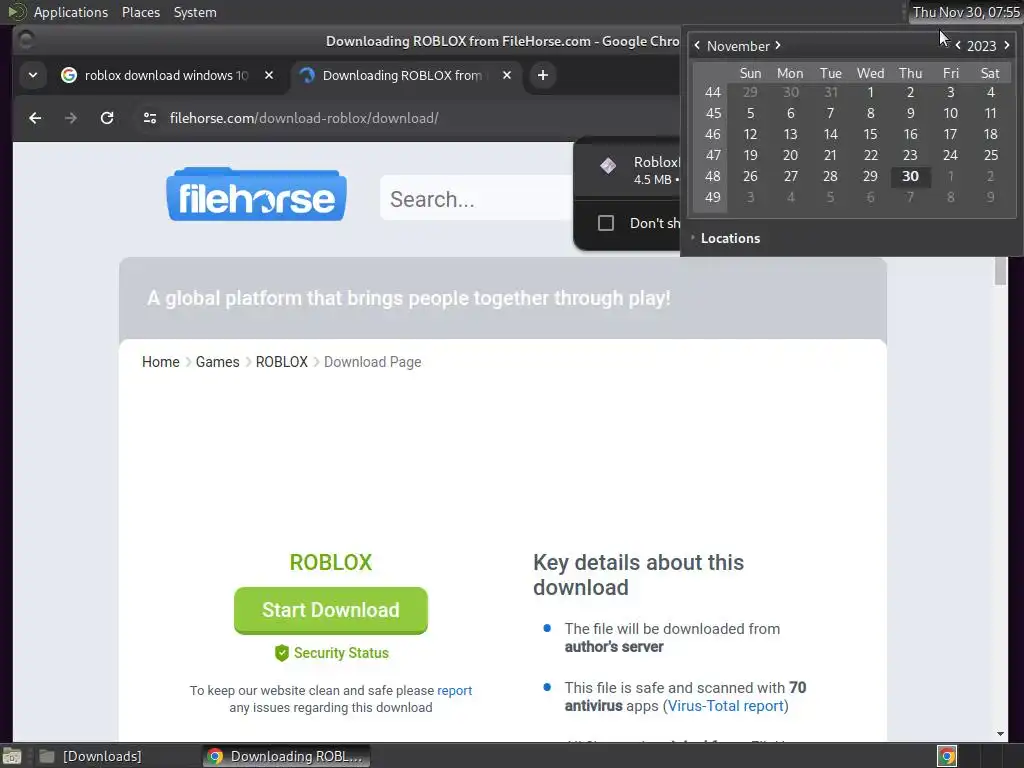Select November 12 in the calendar
This screenshot has width=1024, height=768.
750,135
